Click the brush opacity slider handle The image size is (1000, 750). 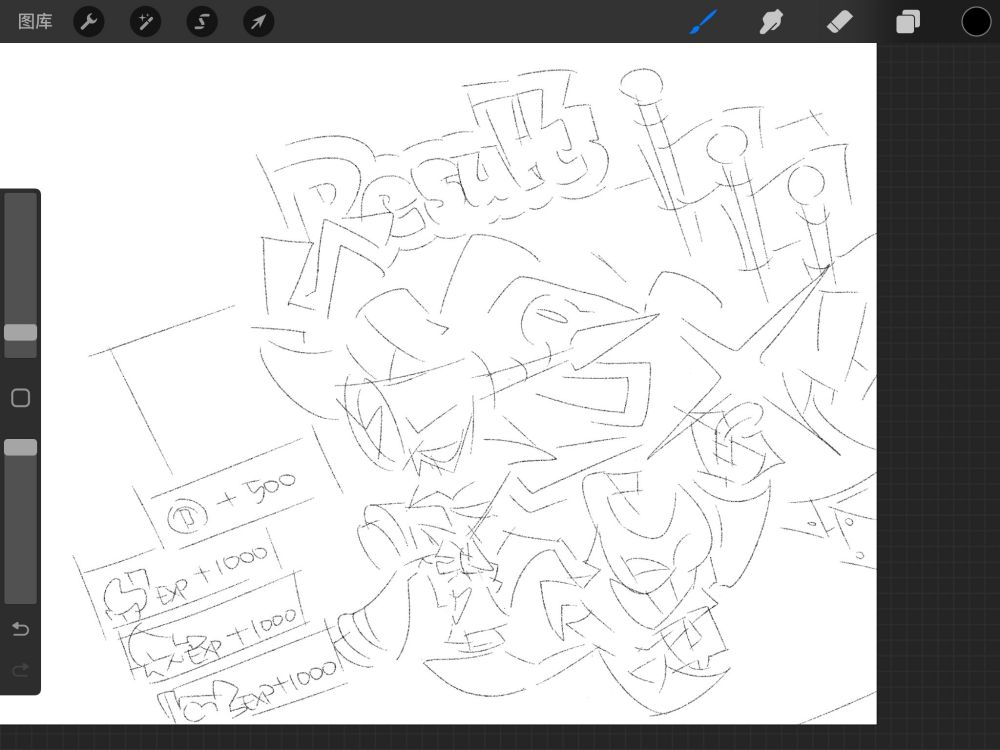tap(20, 447)
